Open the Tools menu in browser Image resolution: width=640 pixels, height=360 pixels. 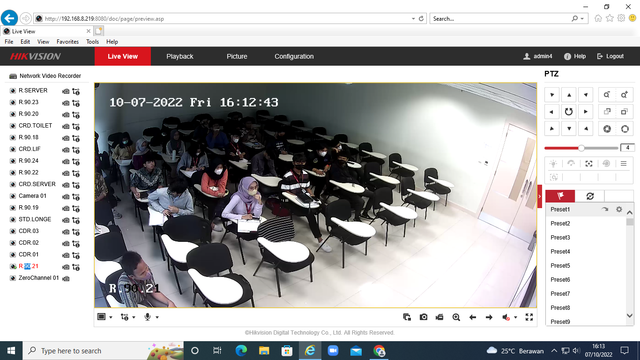coord(92,42)
